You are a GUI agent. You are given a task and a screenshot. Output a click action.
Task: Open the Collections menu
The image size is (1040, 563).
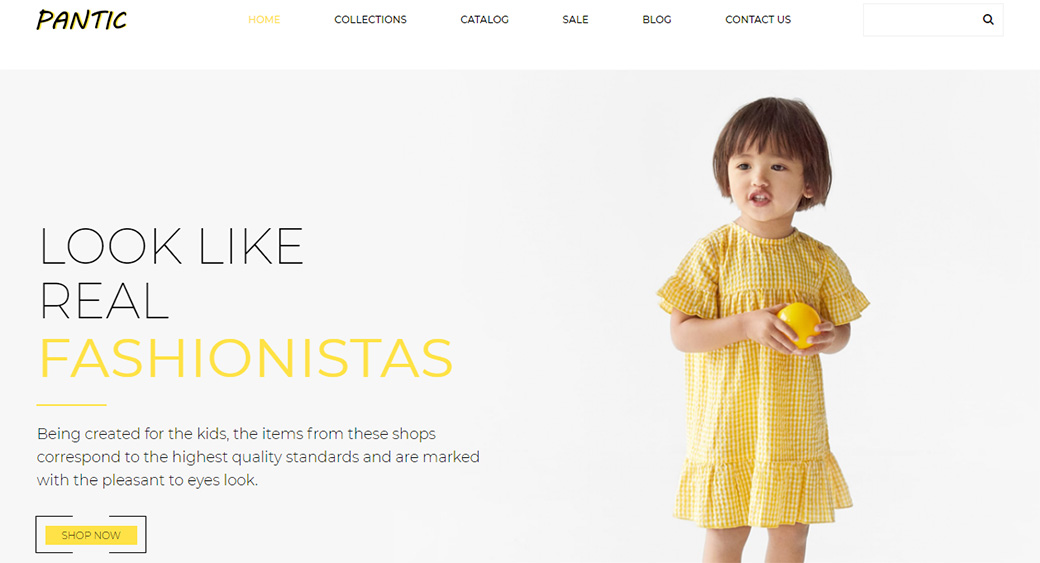pyautogui.click(x=370, y=20)
